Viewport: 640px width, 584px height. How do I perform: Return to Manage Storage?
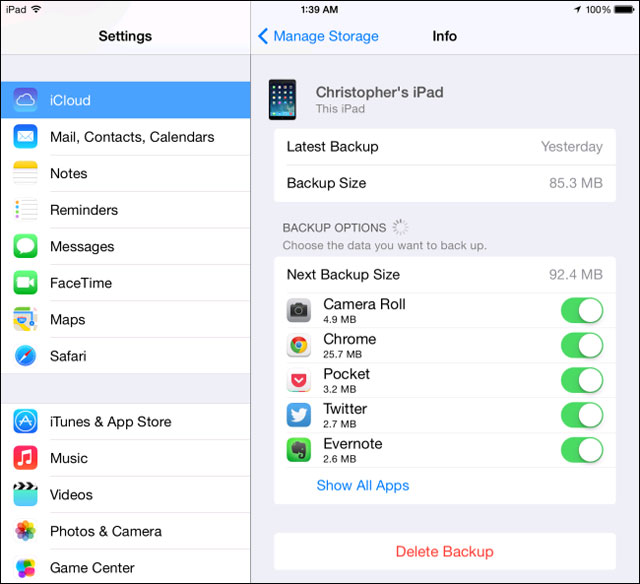[326, 36]
